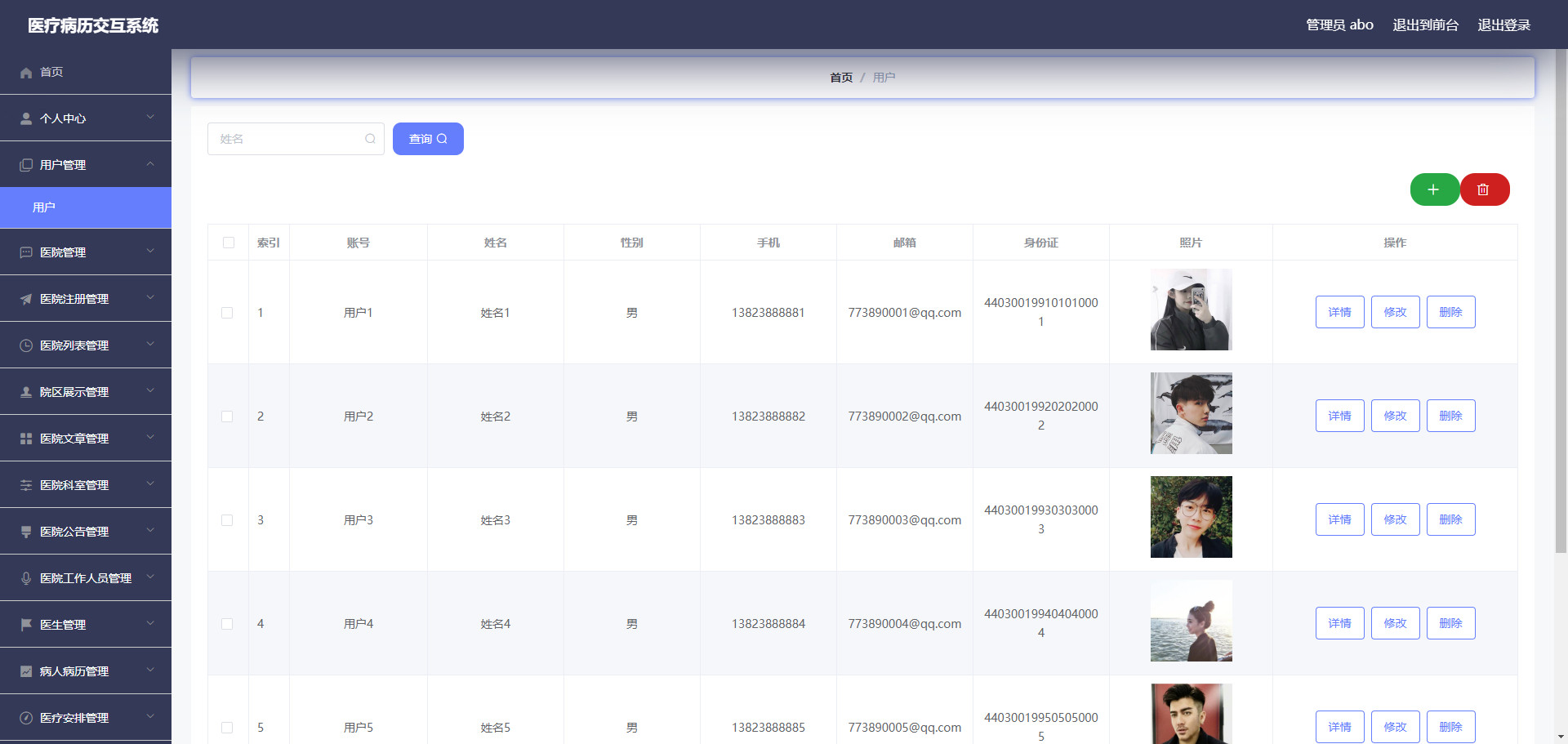This screenshot has width=1568, height=744.
Task: Open photo thumbnail of 用户3
Action: [x=1191, y=517]
